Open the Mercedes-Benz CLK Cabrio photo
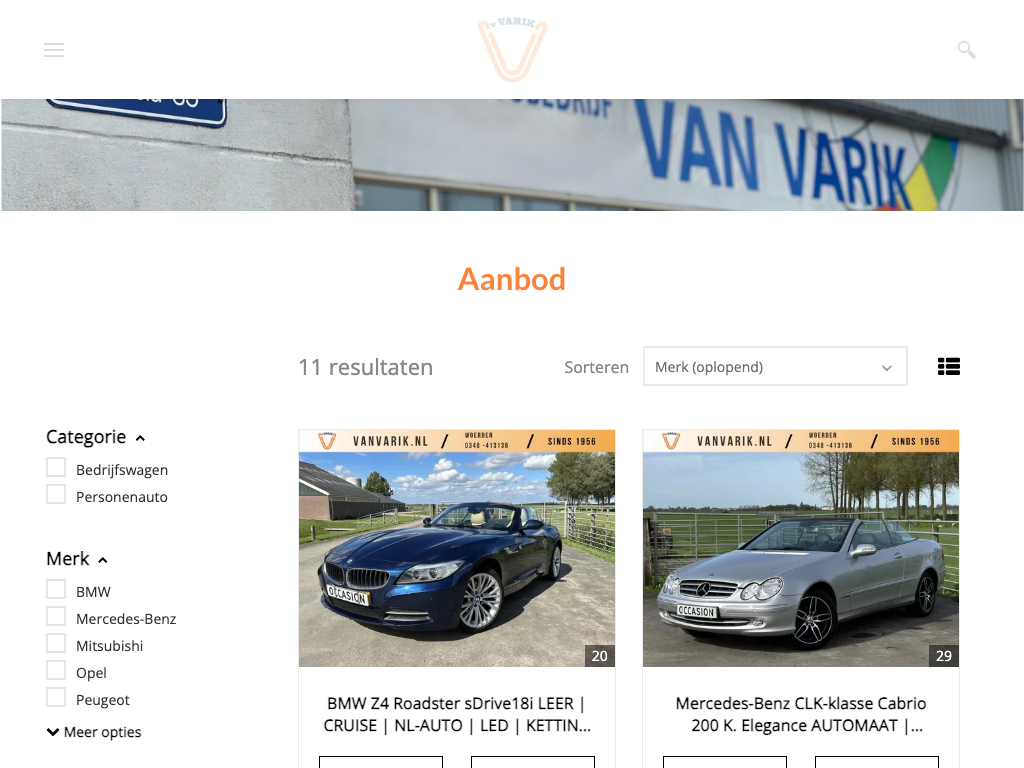Screen dimensions: 1024x768 [x=801, y=548]
